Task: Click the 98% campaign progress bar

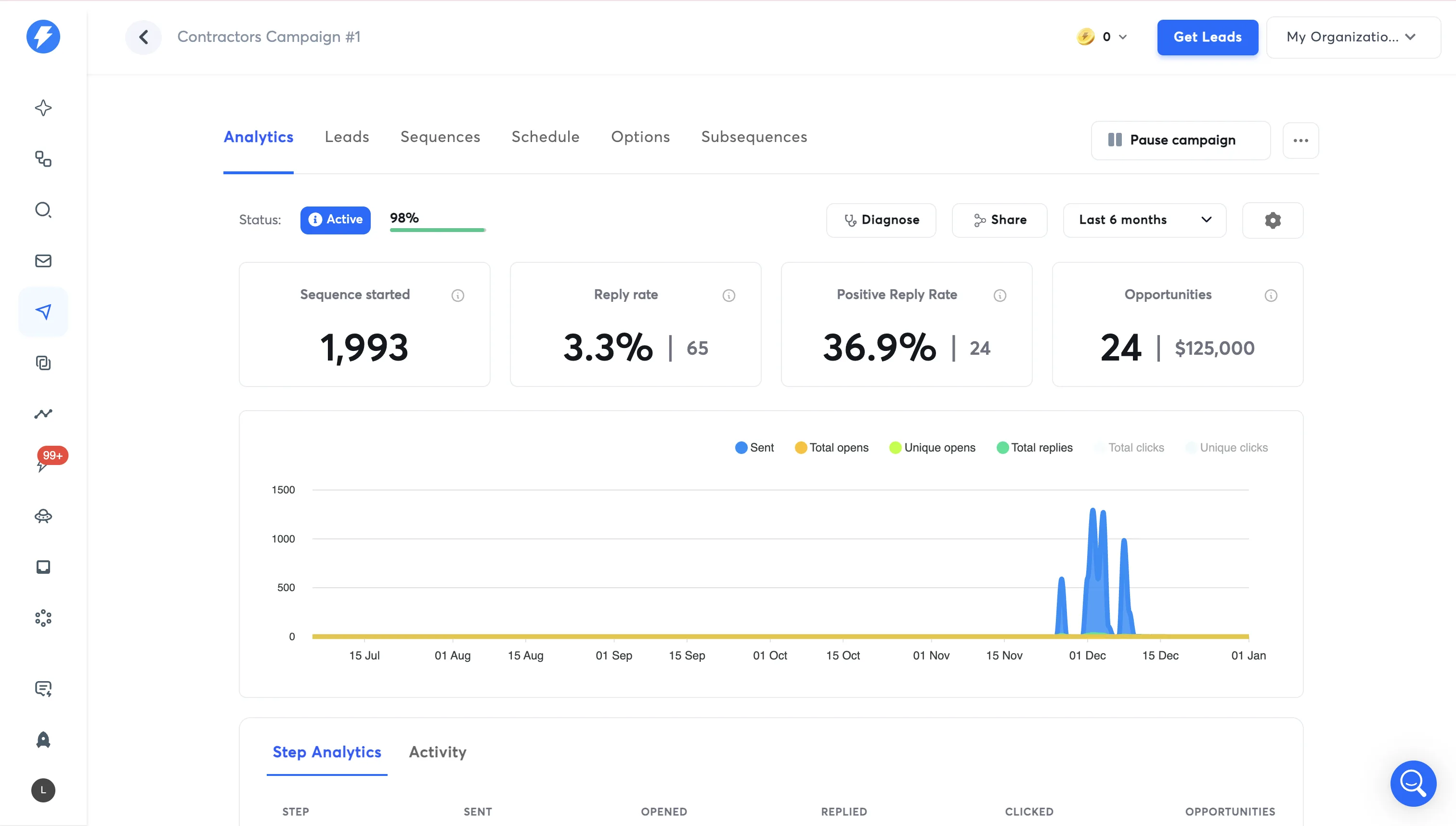Action: click(x=438, y=230)
